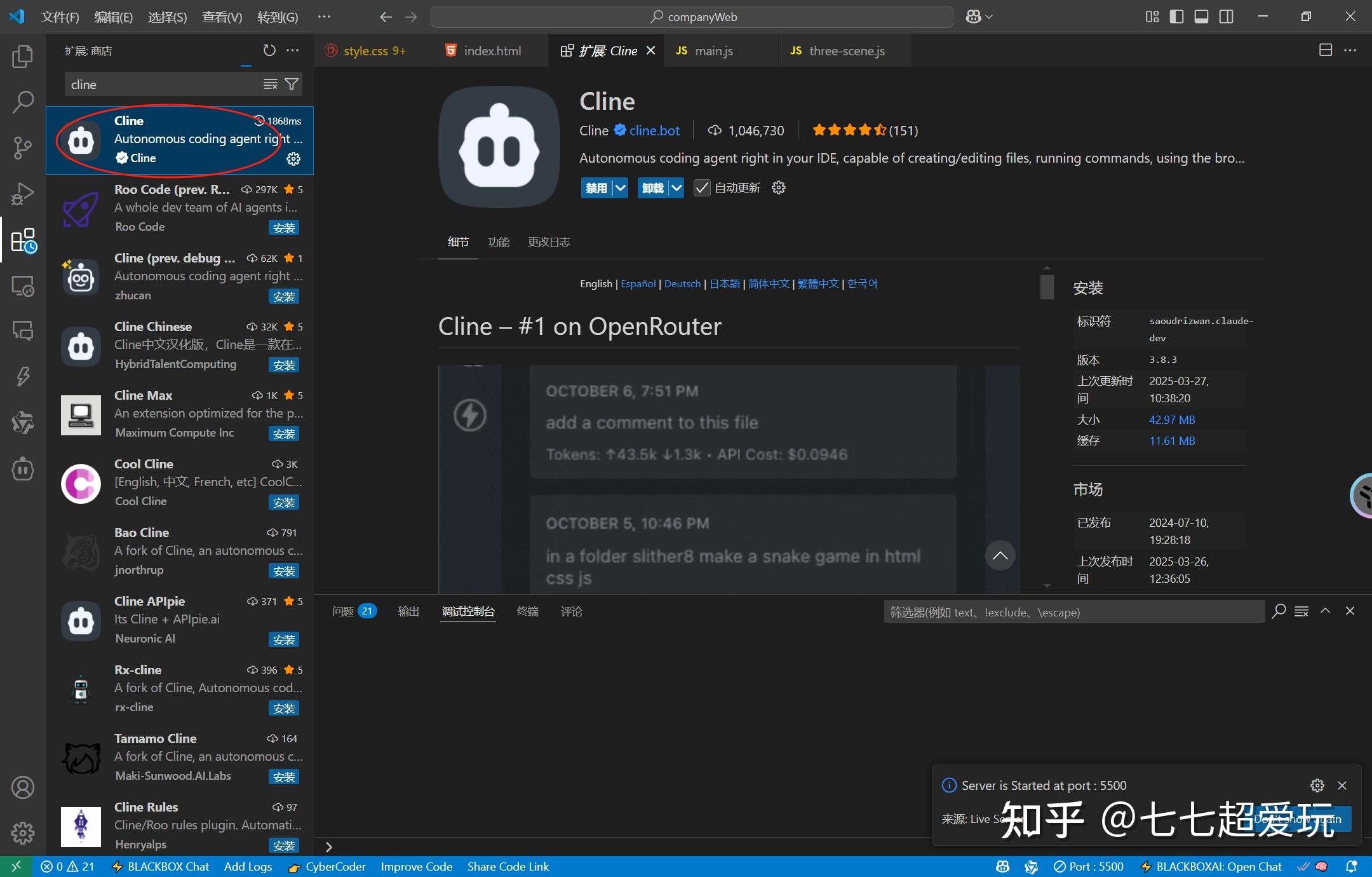Open the Live Server notification settings gear
This screenshot has width=1372, height=877.
point(1317,785)
